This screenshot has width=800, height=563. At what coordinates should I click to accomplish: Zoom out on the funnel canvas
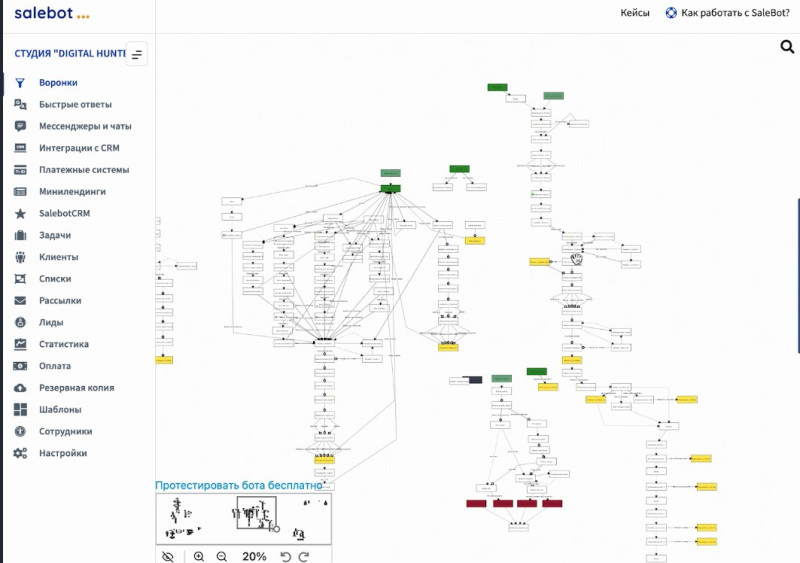pyautogui.click(x=221, y=556)
